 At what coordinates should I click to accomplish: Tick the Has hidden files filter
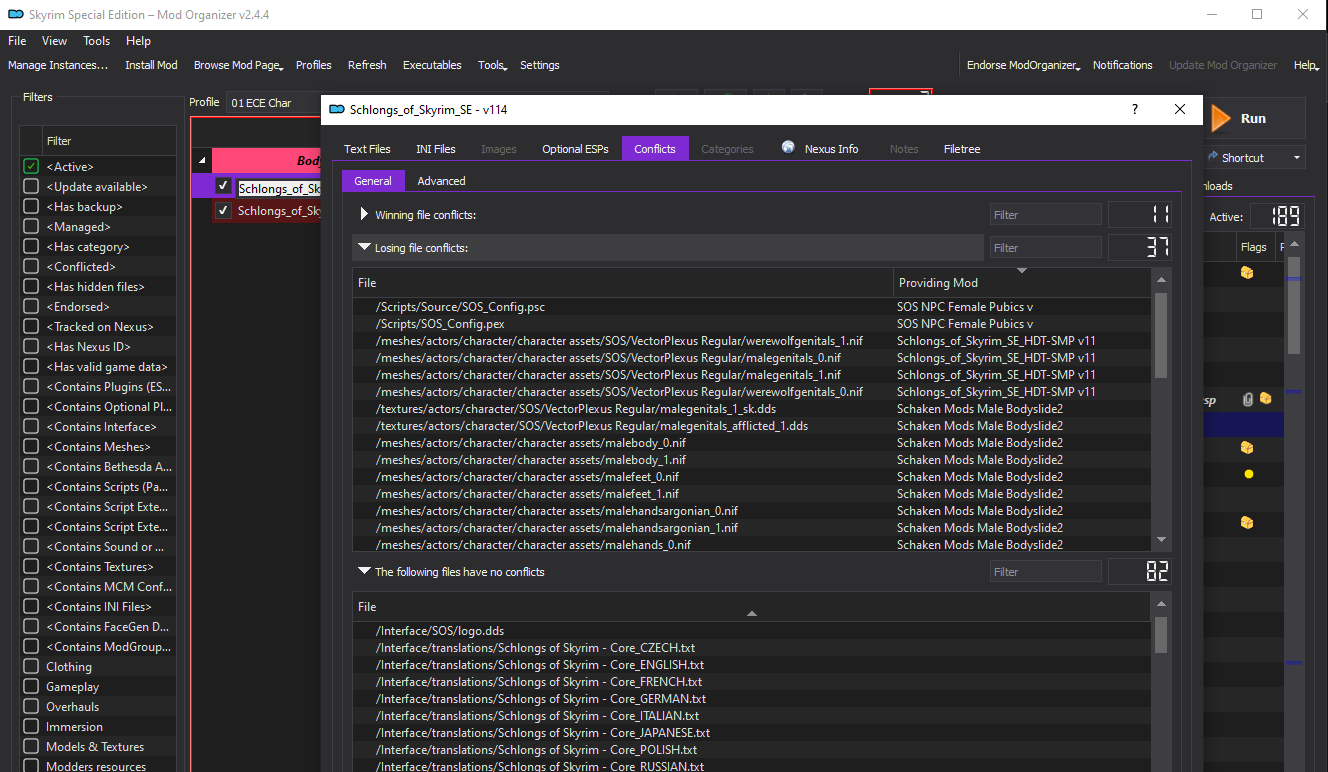tap(31, 286)
